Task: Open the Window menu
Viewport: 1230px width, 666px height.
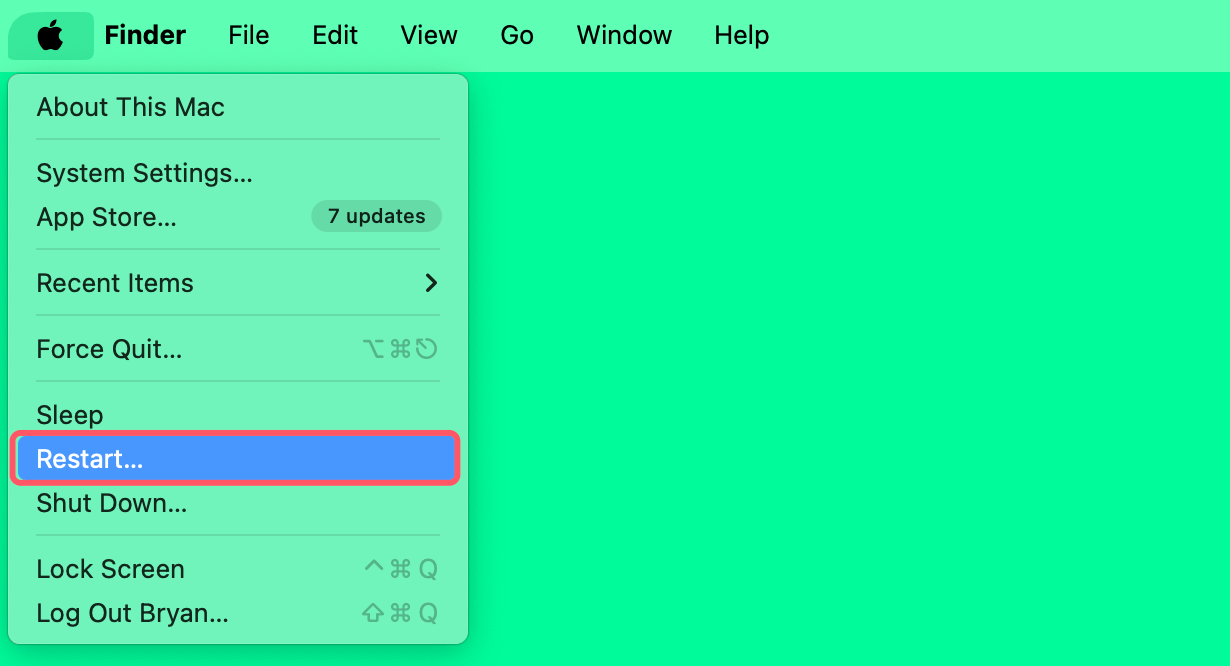Action: click(x=624, y=36)
